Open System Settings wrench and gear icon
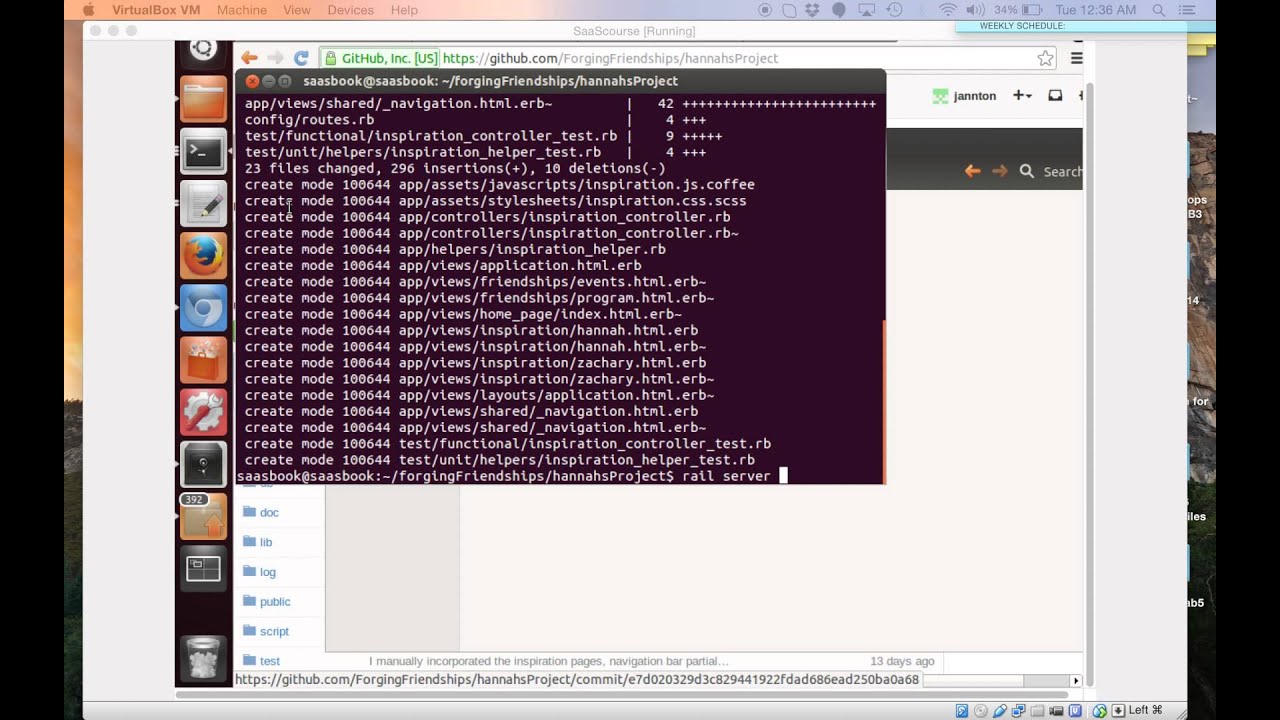The image size is (1280, 720). pyautogui.click(x=203, y=412)
